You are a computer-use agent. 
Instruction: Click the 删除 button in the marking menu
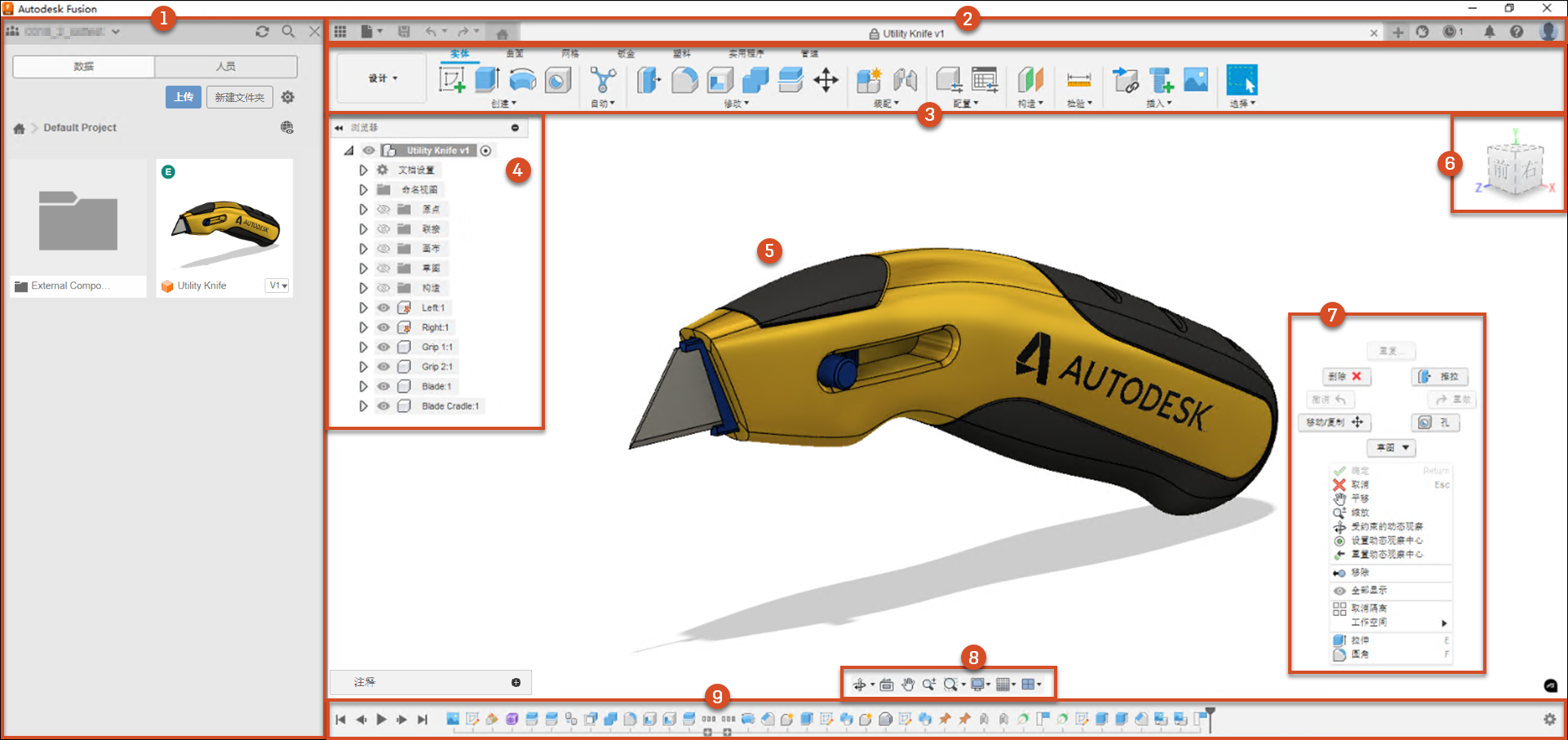pyautogui.click(x=1346, y=376)
